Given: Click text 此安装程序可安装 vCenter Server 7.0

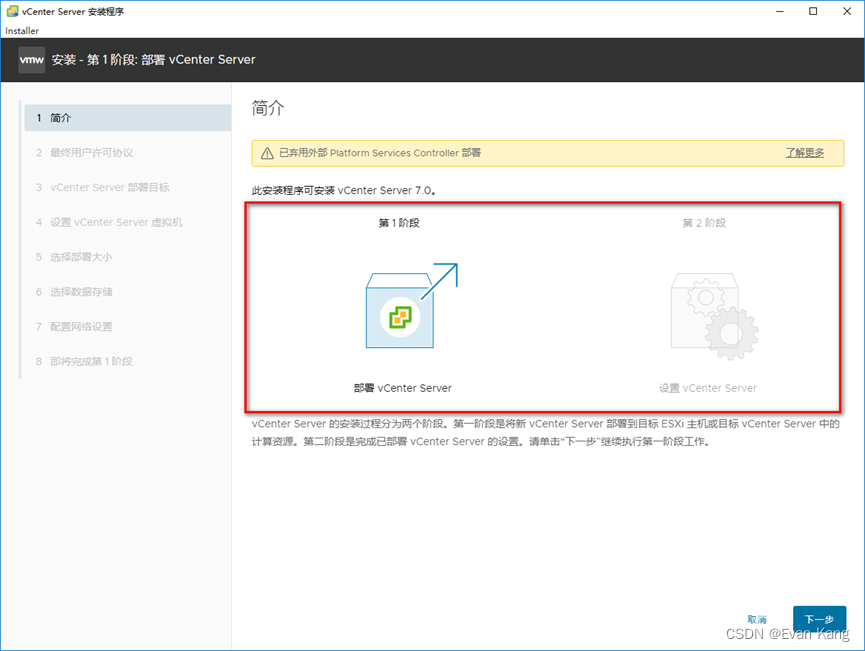Looking at the screenshot, I should pyautogui.click(x=344, y=190).
